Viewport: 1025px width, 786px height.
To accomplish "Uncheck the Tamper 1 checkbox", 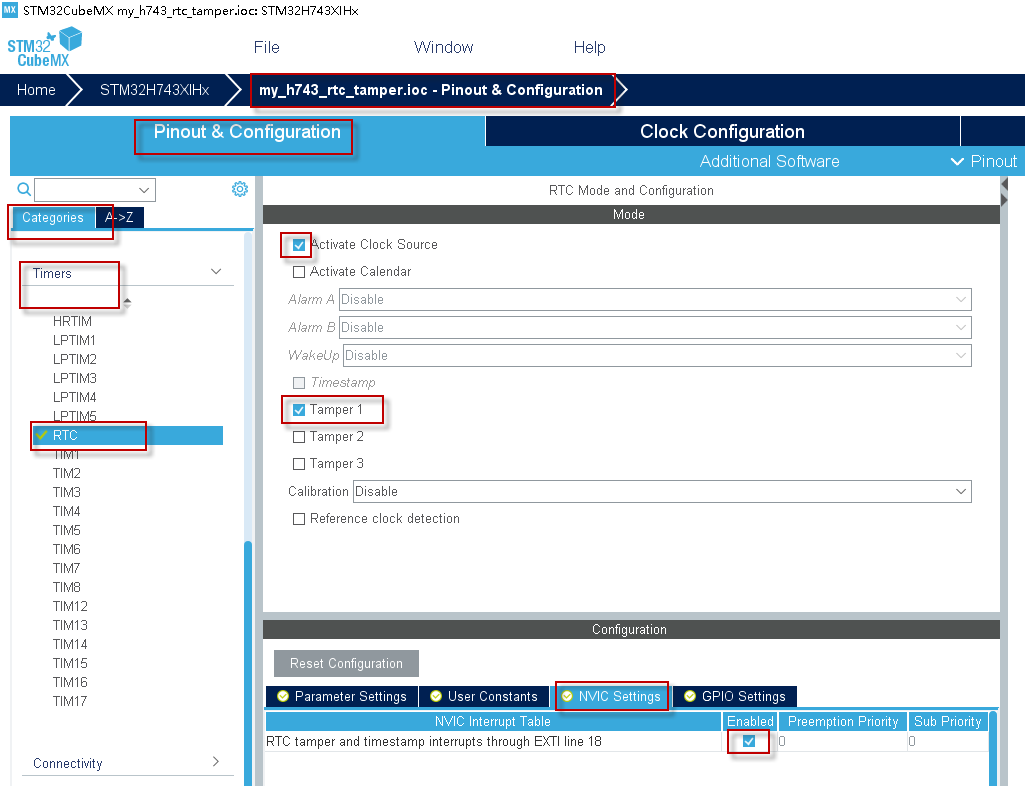I will (299, 410).
